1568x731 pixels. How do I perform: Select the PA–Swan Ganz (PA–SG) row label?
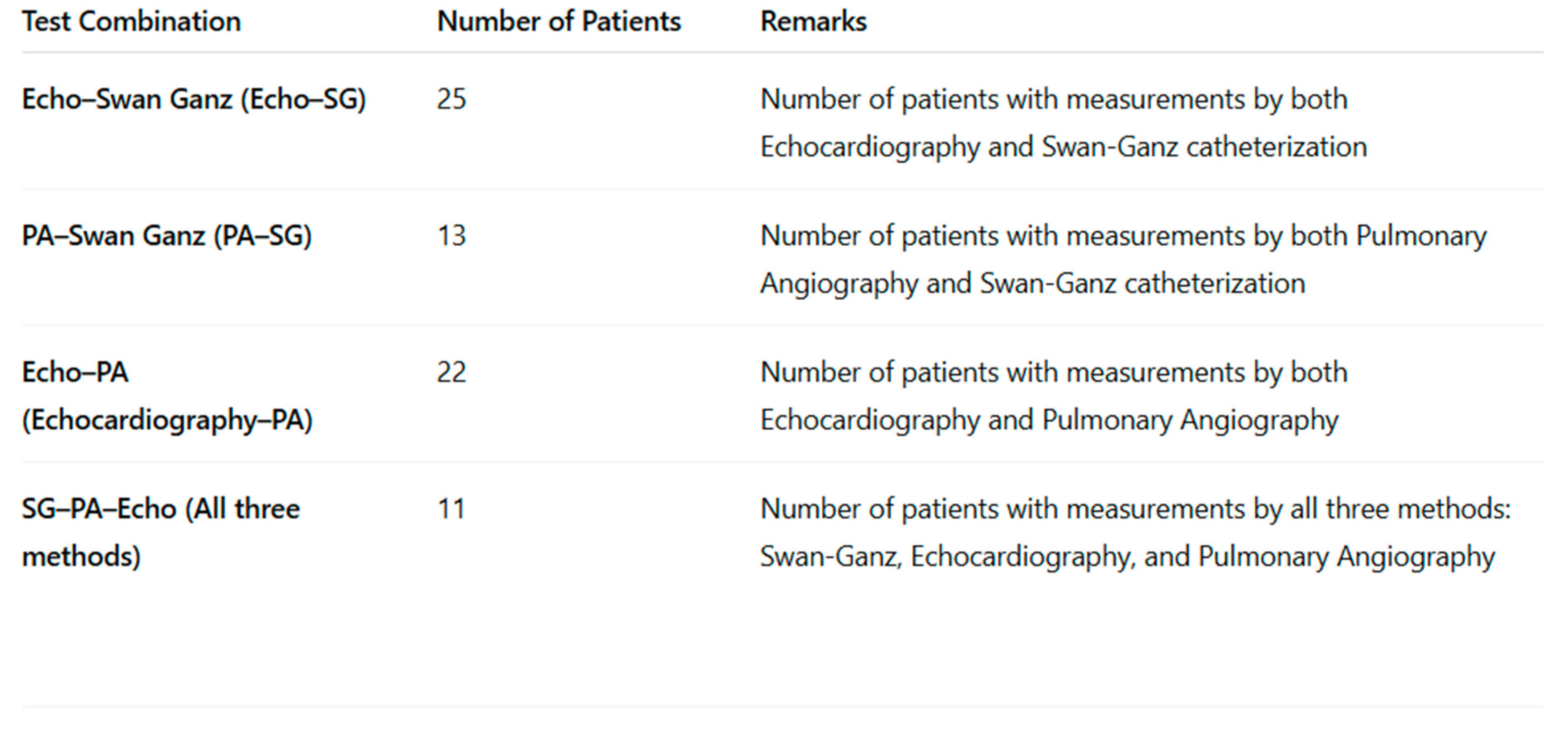click(x=167, y=236)
